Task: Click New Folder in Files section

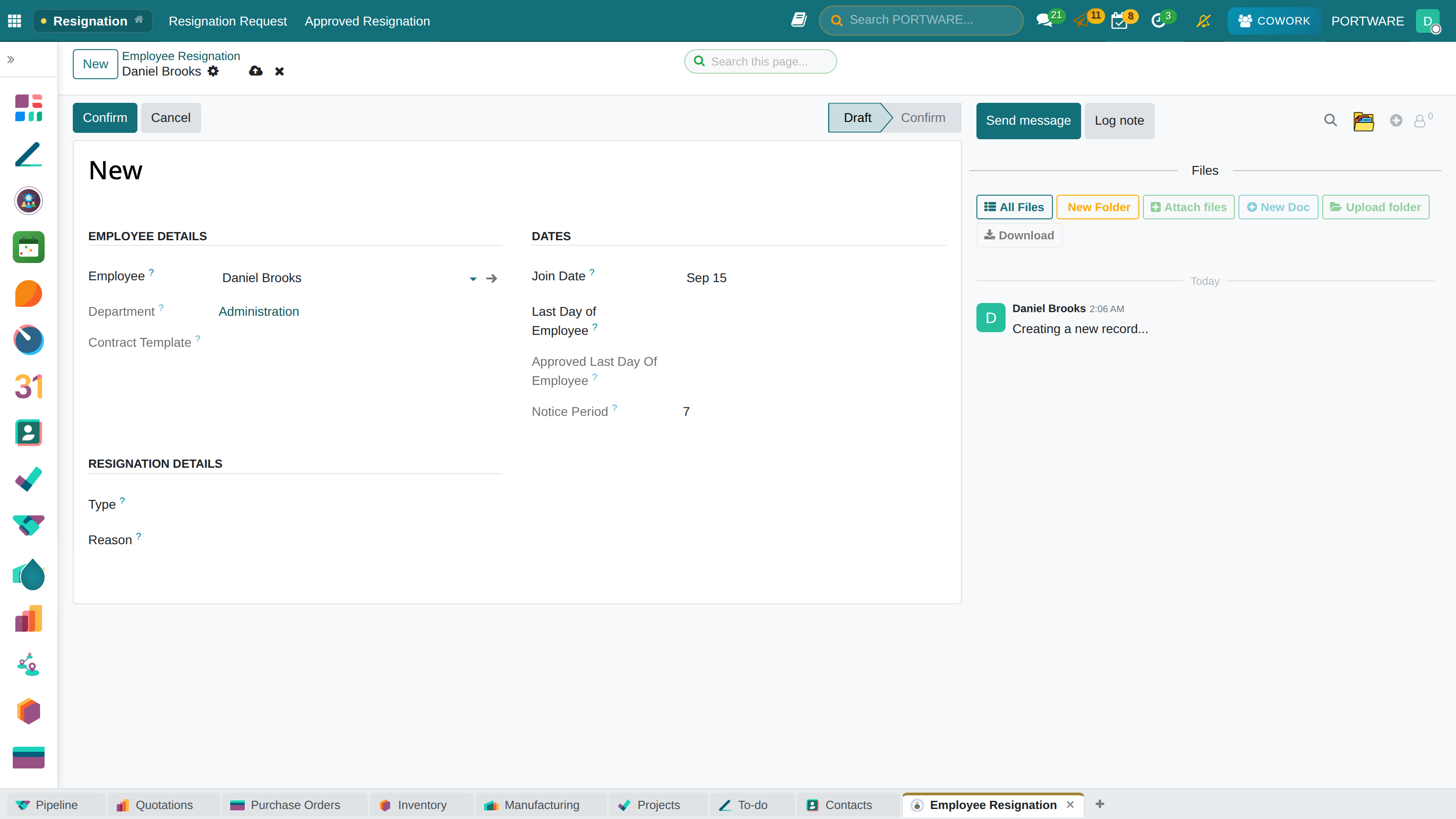Action: [x=1097, y=207]
